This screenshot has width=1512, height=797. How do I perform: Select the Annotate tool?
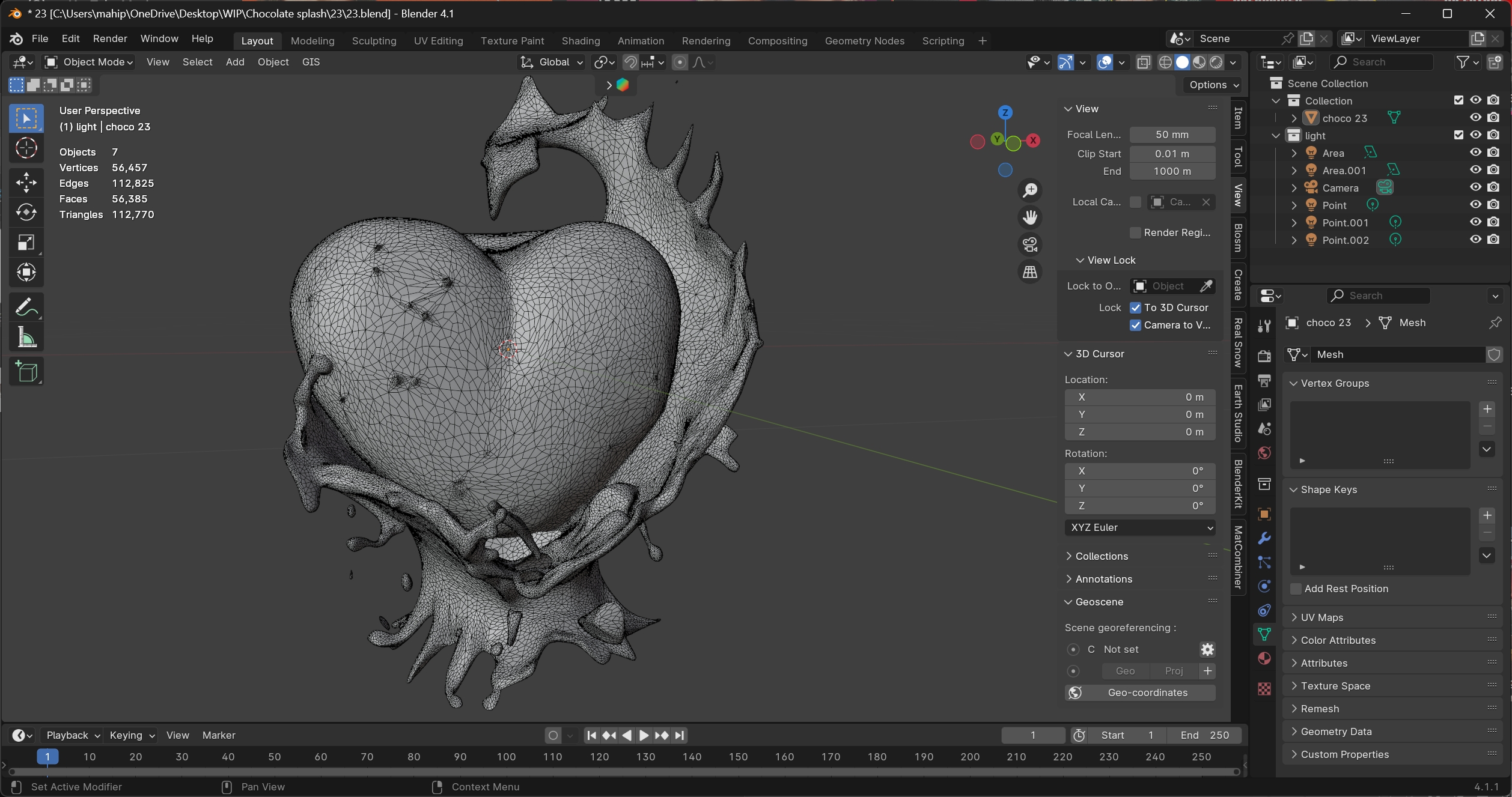(26, 308)
